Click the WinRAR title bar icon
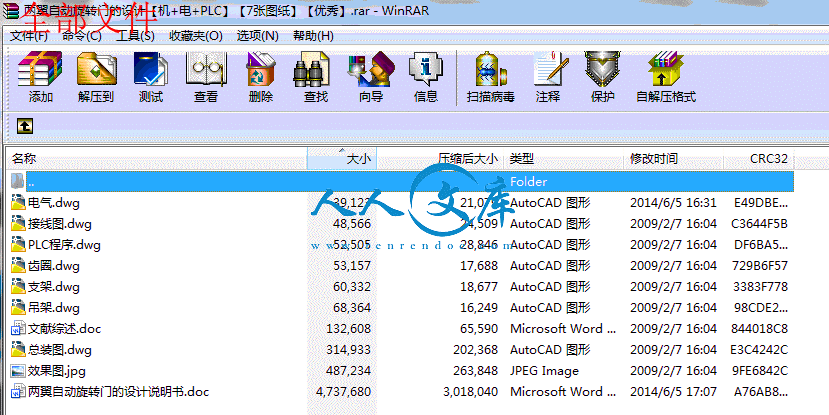 pos(10,10)
